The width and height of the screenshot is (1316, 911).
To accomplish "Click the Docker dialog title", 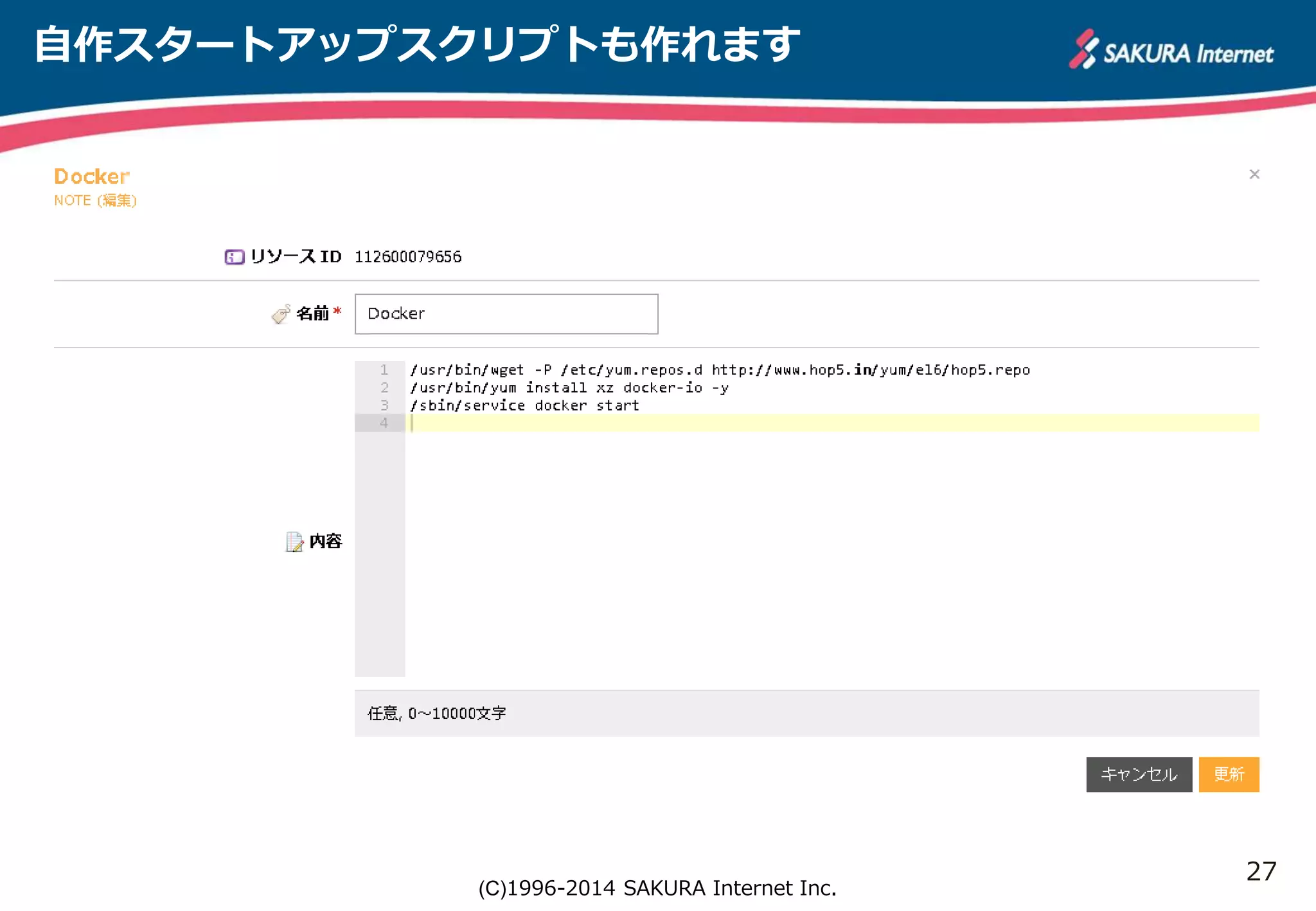I will tap(92, 176).
